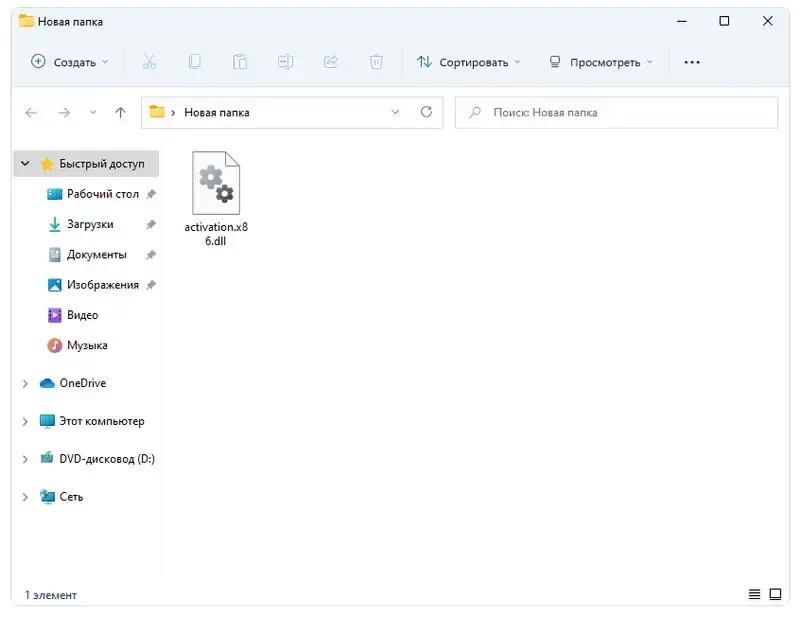Viewport: 800px width, 617px height.
Task: Expand the DVD-дисковод (D:) node
Action: coord(25,459)
